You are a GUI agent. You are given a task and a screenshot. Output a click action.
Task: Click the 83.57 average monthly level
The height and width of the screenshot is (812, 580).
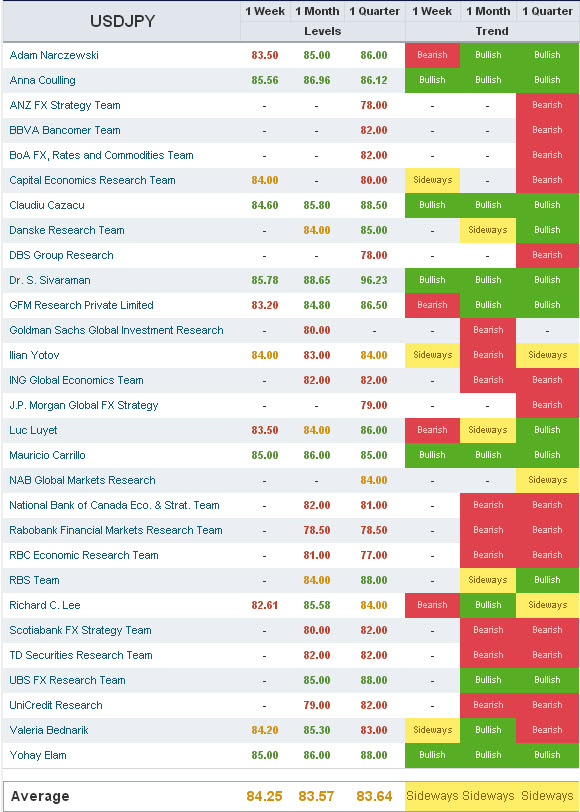coord(317,796)
